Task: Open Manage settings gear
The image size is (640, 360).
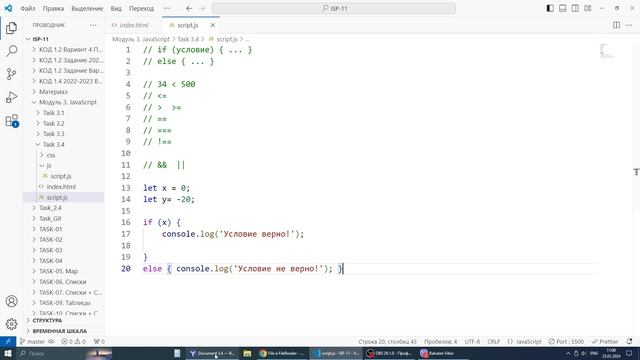Action: [11, 324]
